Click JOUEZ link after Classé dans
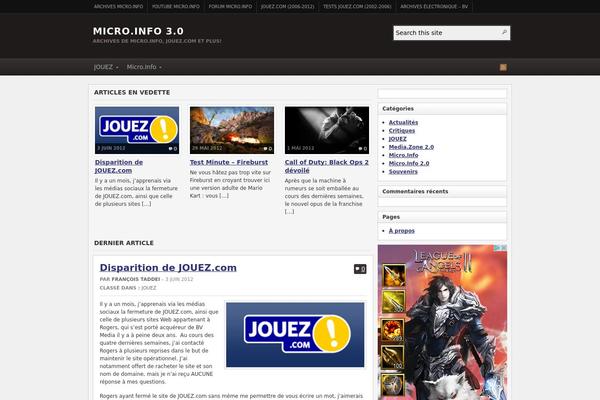This screenshot has height=400, width=600. click(149, 288)
